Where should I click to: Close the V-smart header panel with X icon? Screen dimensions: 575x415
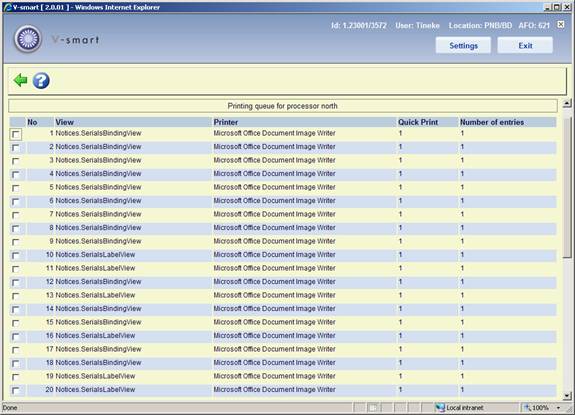(x=561, y=24)
